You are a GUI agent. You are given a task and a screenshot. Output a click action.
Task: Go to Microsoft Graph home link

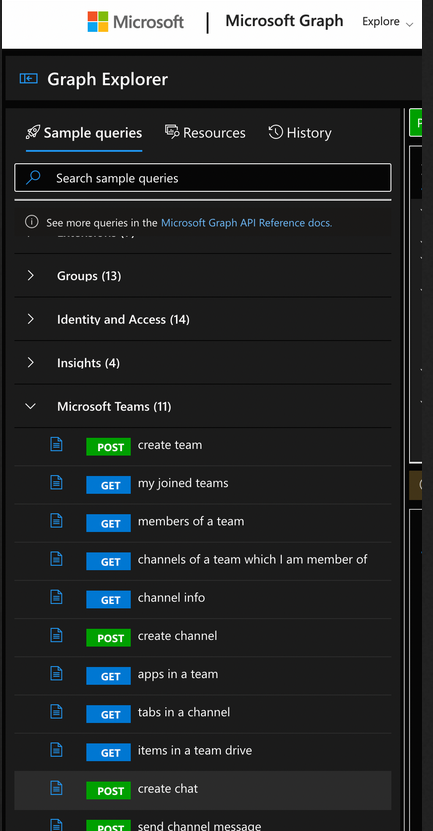point(284,21)
